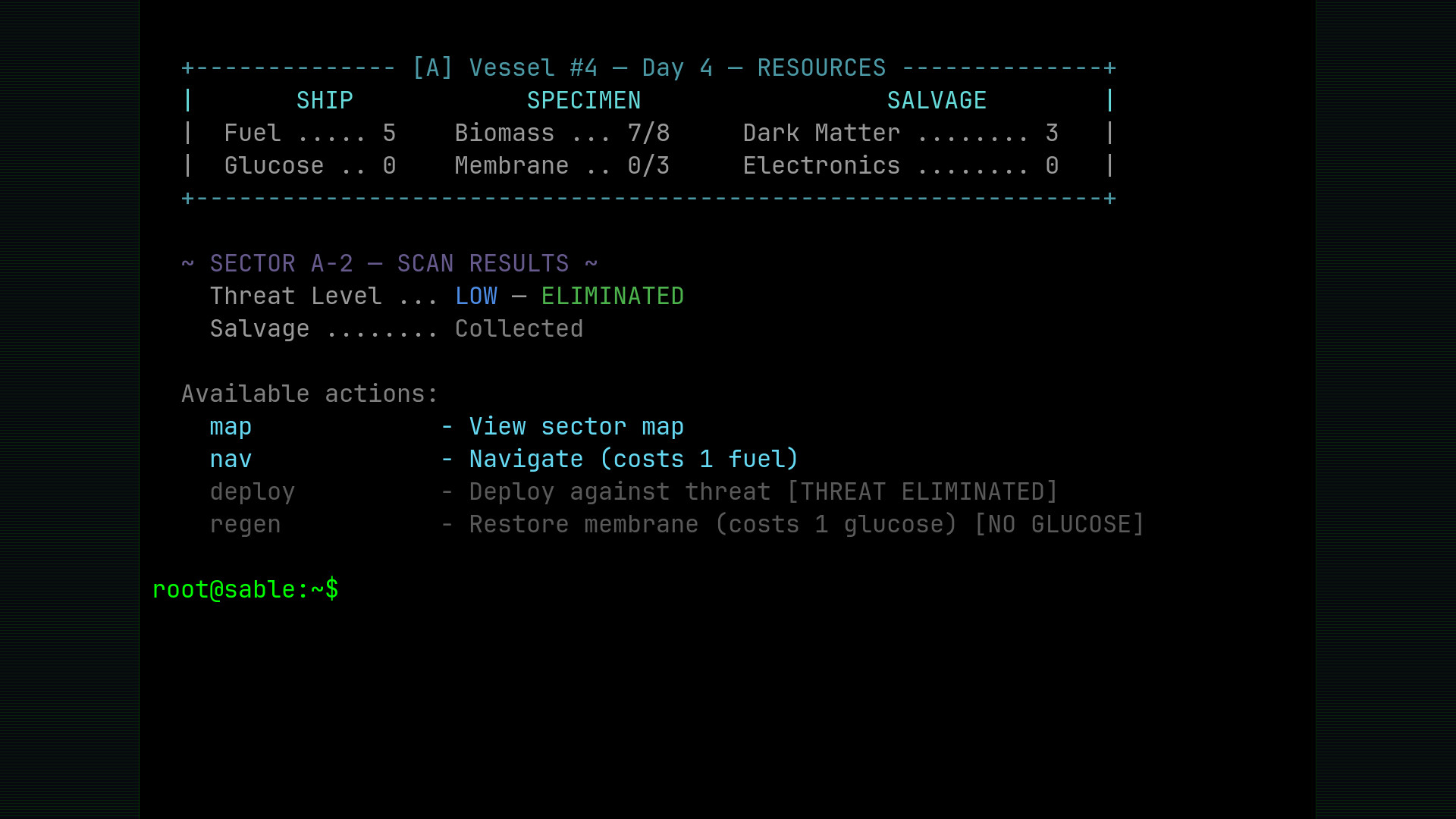The image size is (1456, 819).
Task: Click the Biomass 7/8 counter
Action: click(x=561, y=133)
